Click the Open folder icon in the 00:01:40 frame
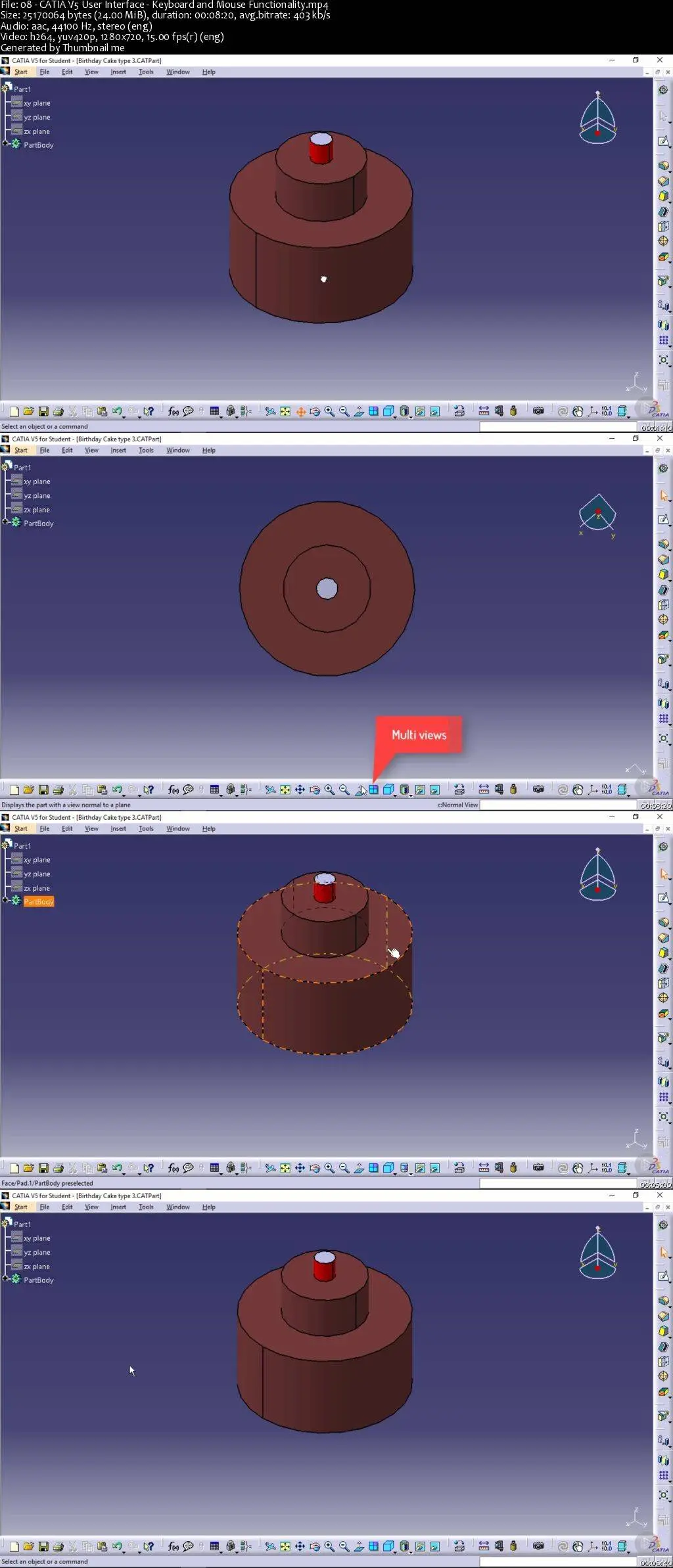Screen dimensions: 673x1568 tap(28, 411)
